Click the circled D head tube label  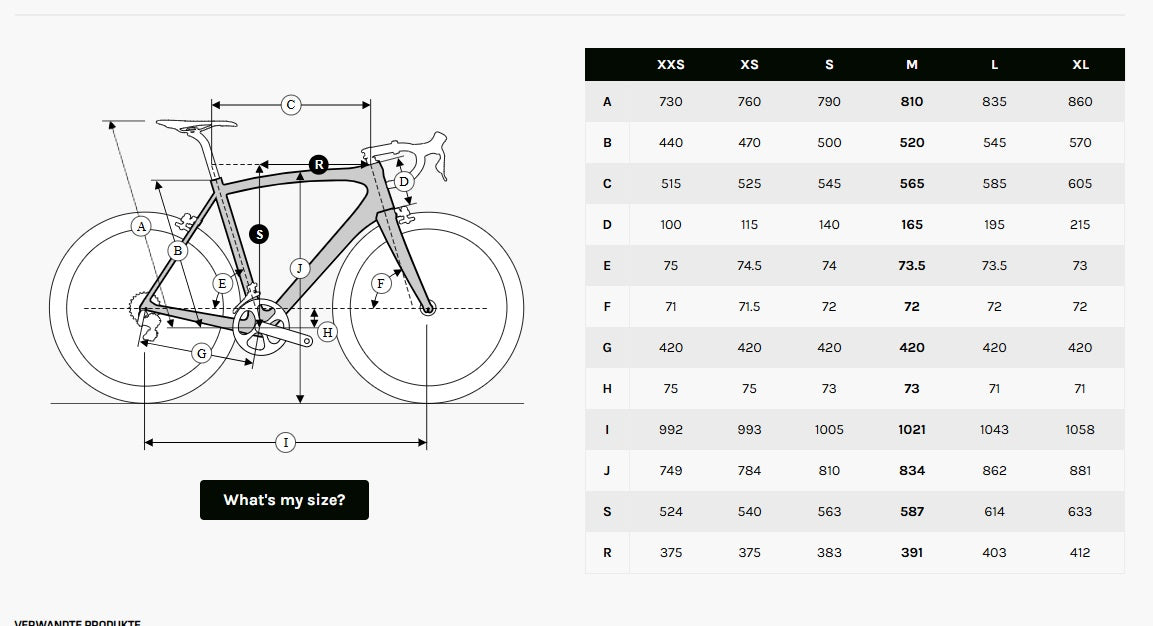pos(403,182)
